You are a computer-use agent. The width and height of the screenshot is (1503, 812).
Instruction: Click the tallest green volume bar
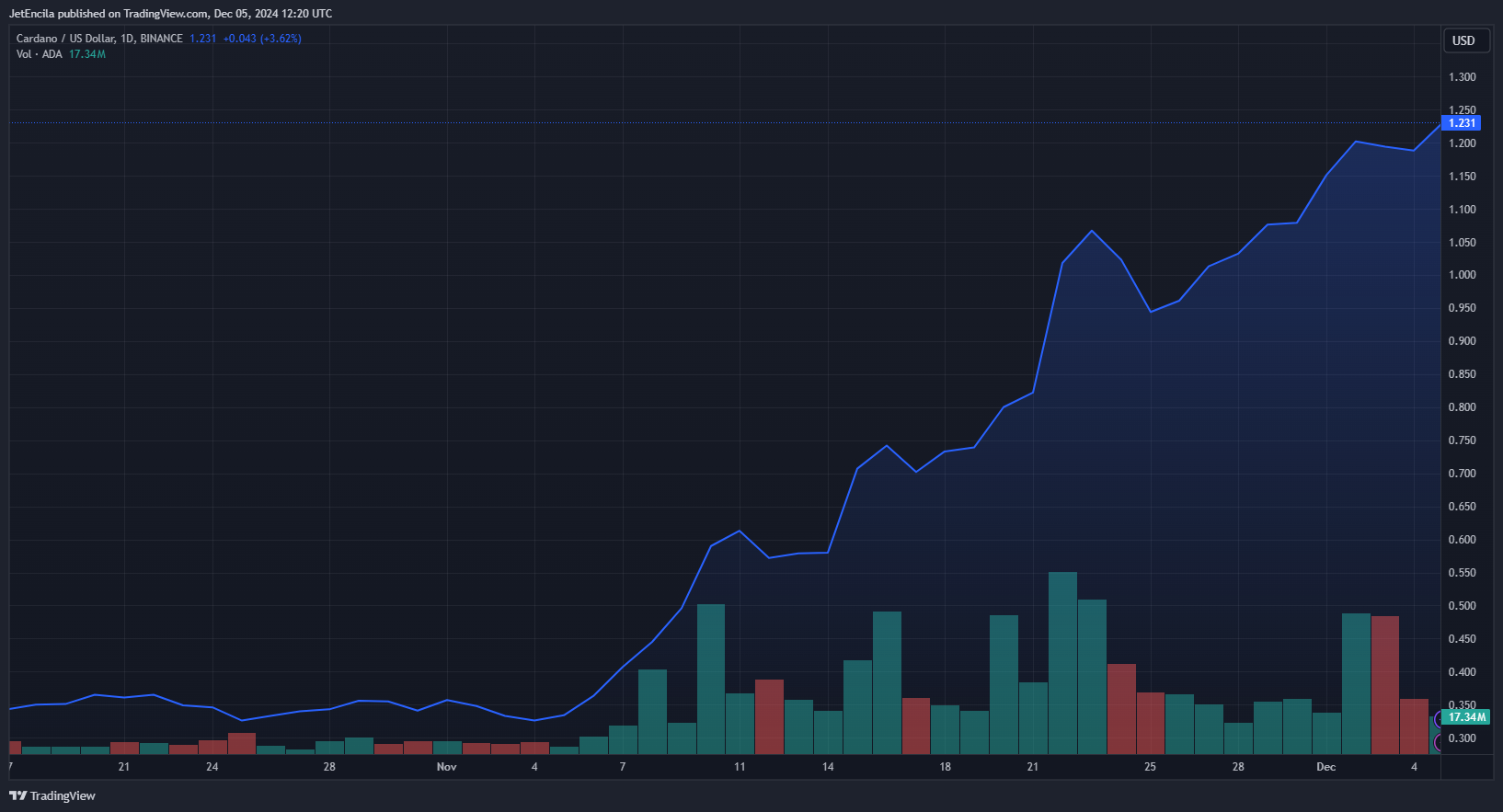1062,662
